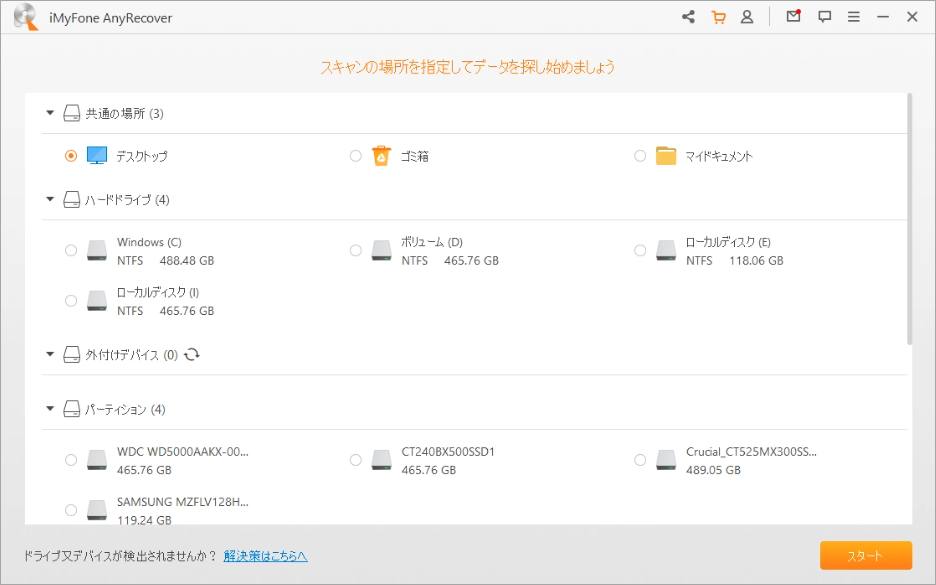
Task: Collapse the 共通の場所 section
Action: [x=49, y=114]
